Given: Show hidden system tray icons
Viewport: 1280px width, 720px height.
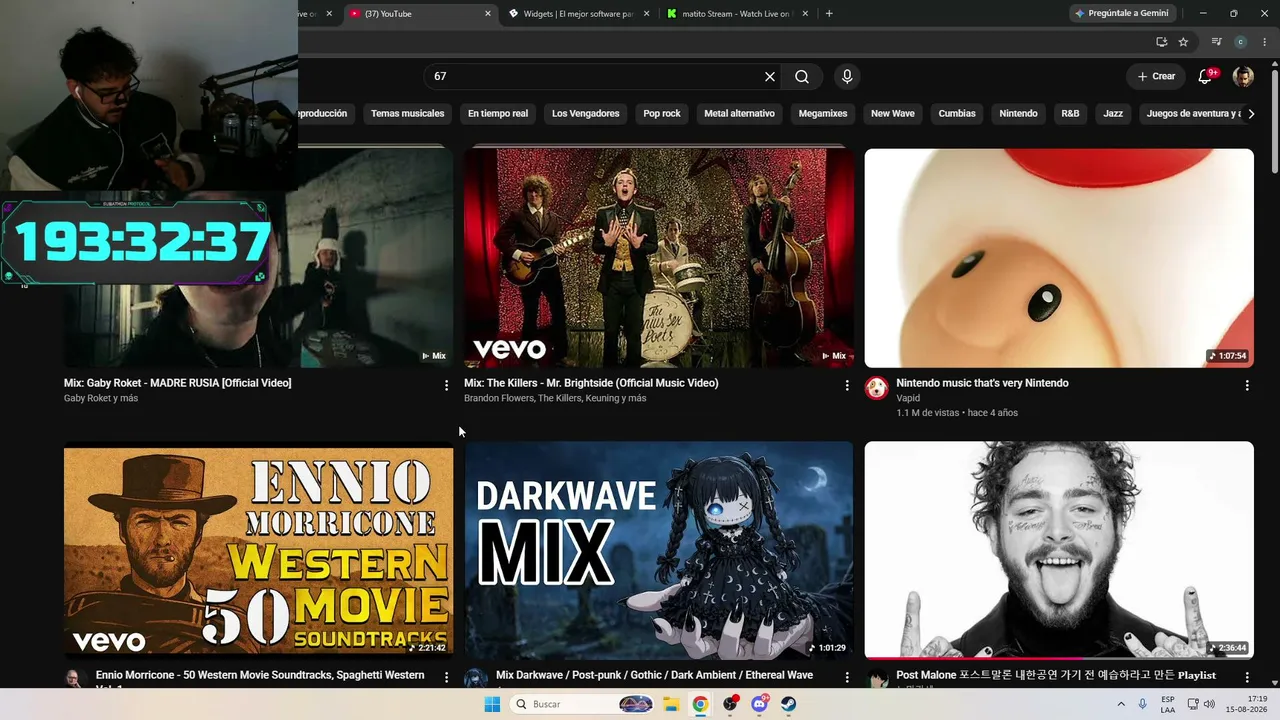Looking at the screenshot, I should 1121,704.
